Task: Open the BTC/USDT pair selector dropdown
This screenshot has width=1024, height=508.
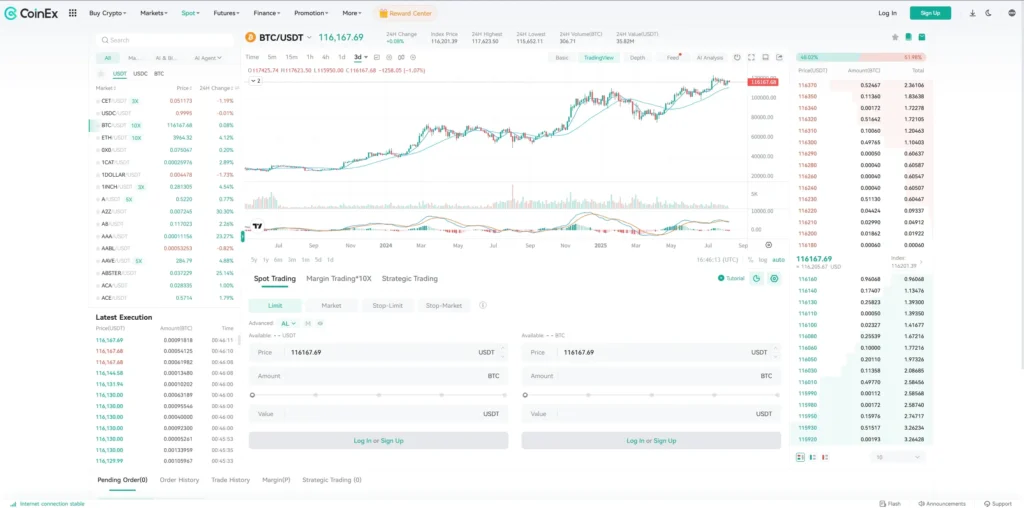Action: (310, 37)
